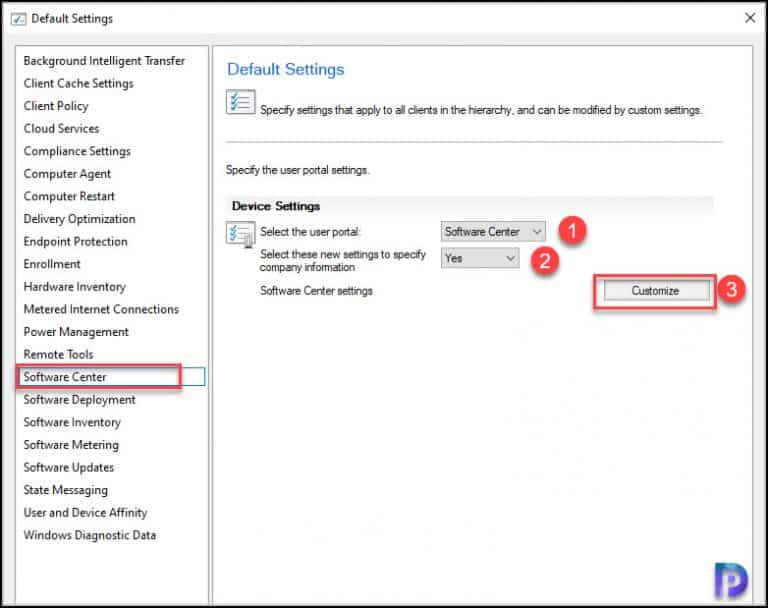Select Software Updates
The height and width of the screenshot is (608, 768).
coord(69,467)
